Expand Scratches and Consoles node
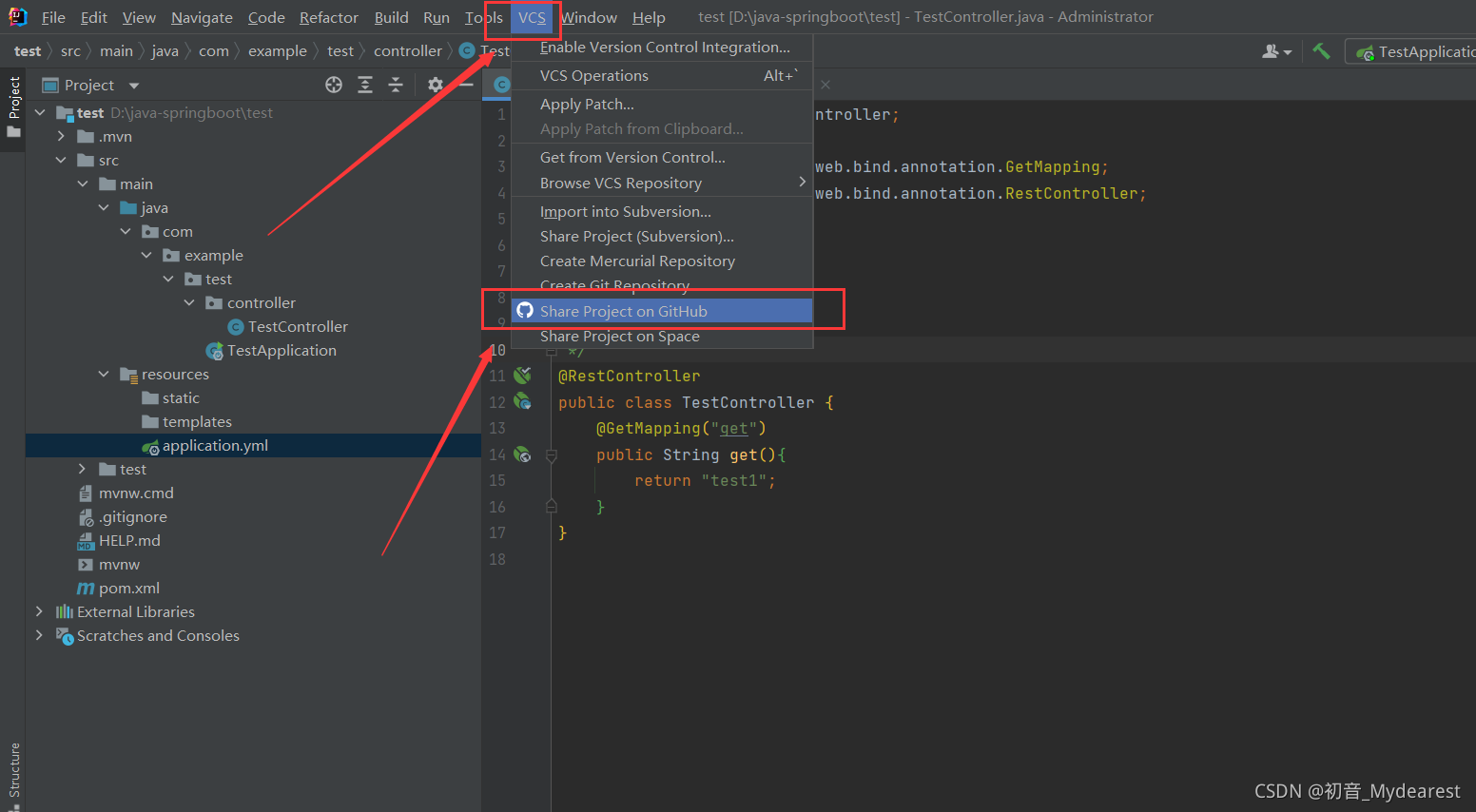The width and height of the screenshot is (1476, 812). pyautogui.click(x=39, y=635)
